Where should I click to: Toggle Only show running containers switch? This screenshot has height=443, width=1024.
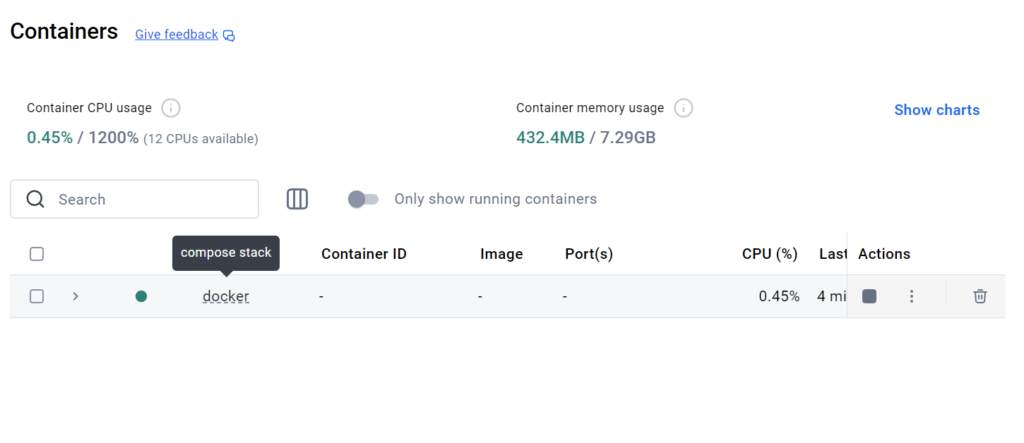(363, 199)
